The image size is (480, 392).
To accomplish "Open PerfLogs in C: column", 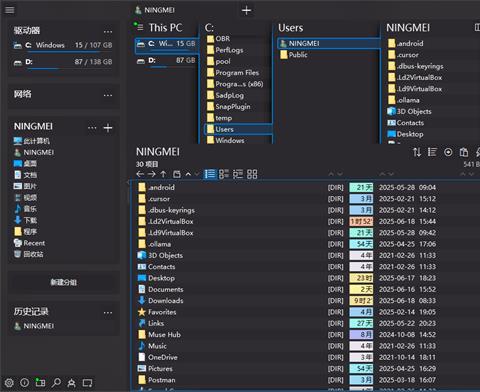I will [x=229, y=50].
